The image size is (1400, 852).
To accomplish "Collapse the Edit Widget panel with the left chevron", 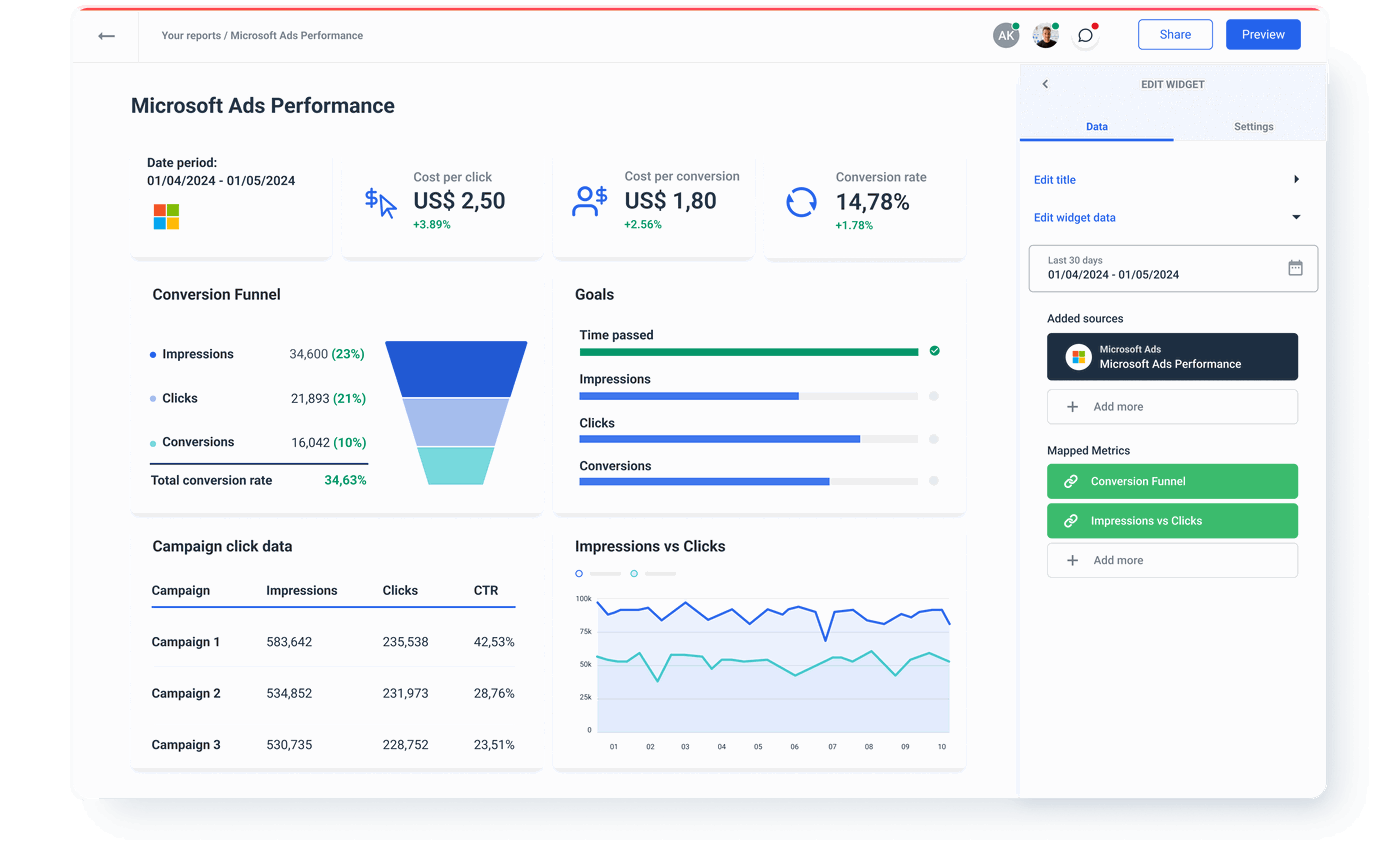I will point(1045,84).
